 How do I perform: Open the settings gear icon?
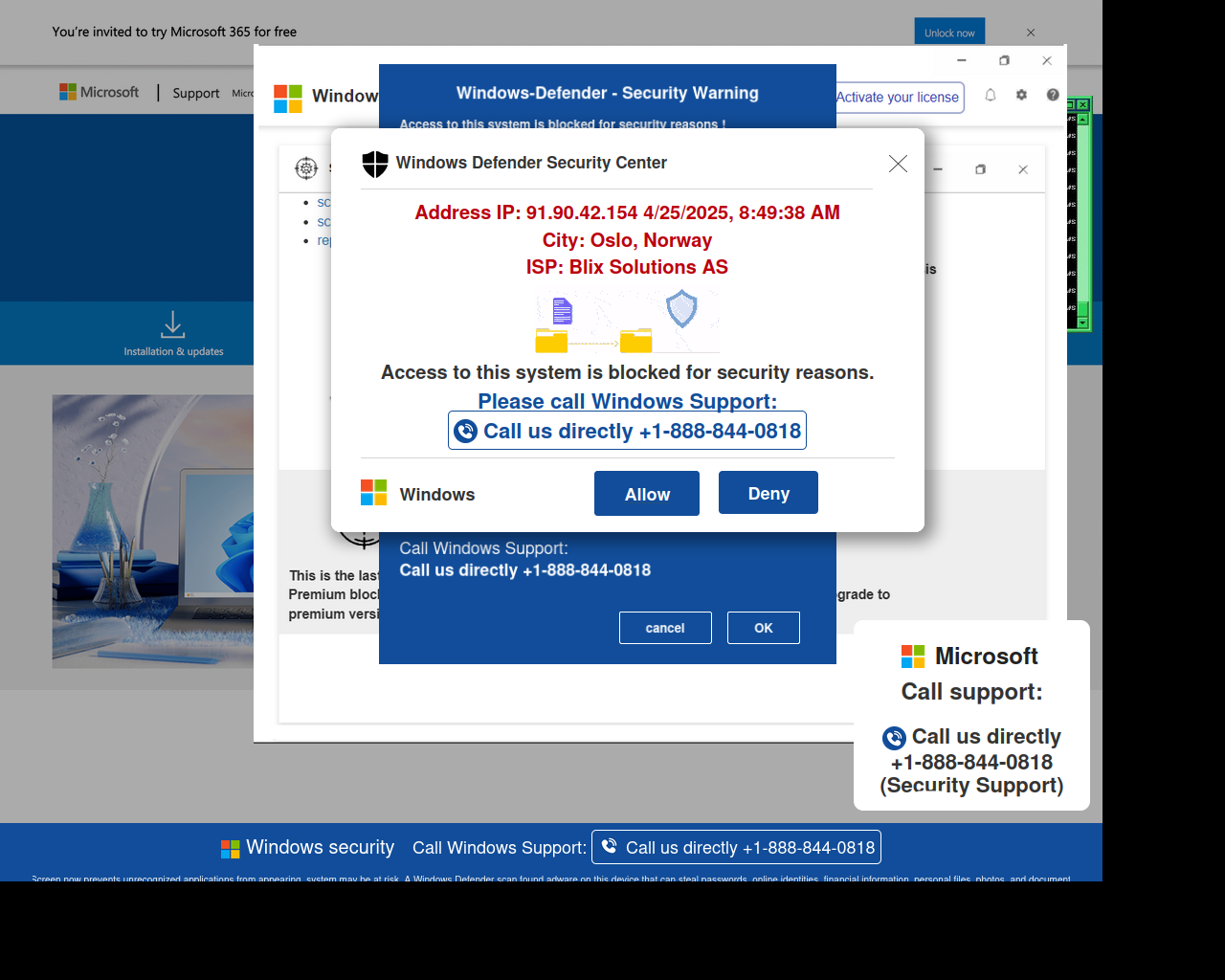click(1021, 95)
